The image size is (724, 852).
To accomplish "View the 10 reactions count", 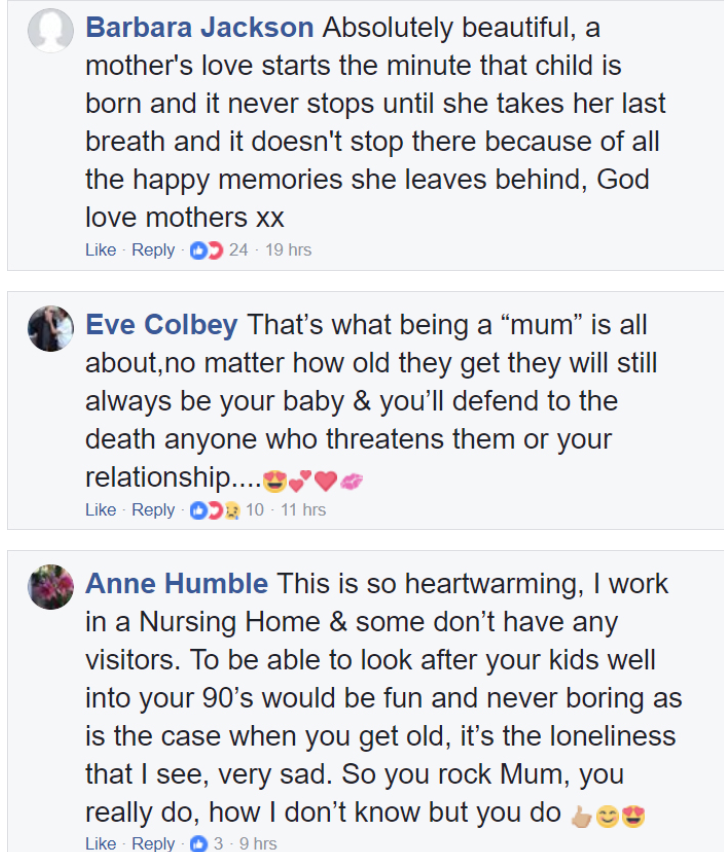I will 254,510.
